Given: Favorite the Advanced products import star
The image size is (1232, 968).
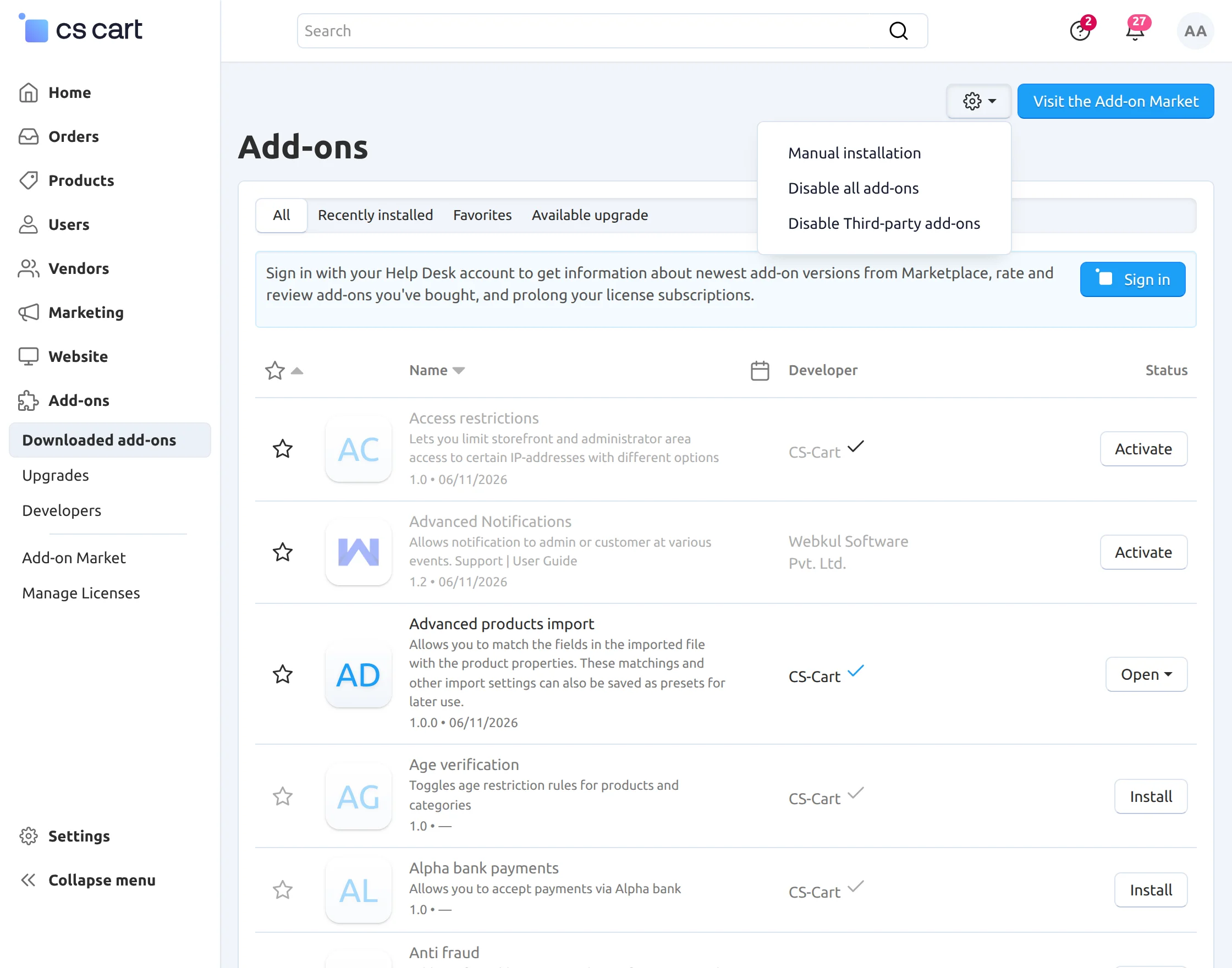Looking at the screenshot, I should pyautogui.click(x=282, y=674).
